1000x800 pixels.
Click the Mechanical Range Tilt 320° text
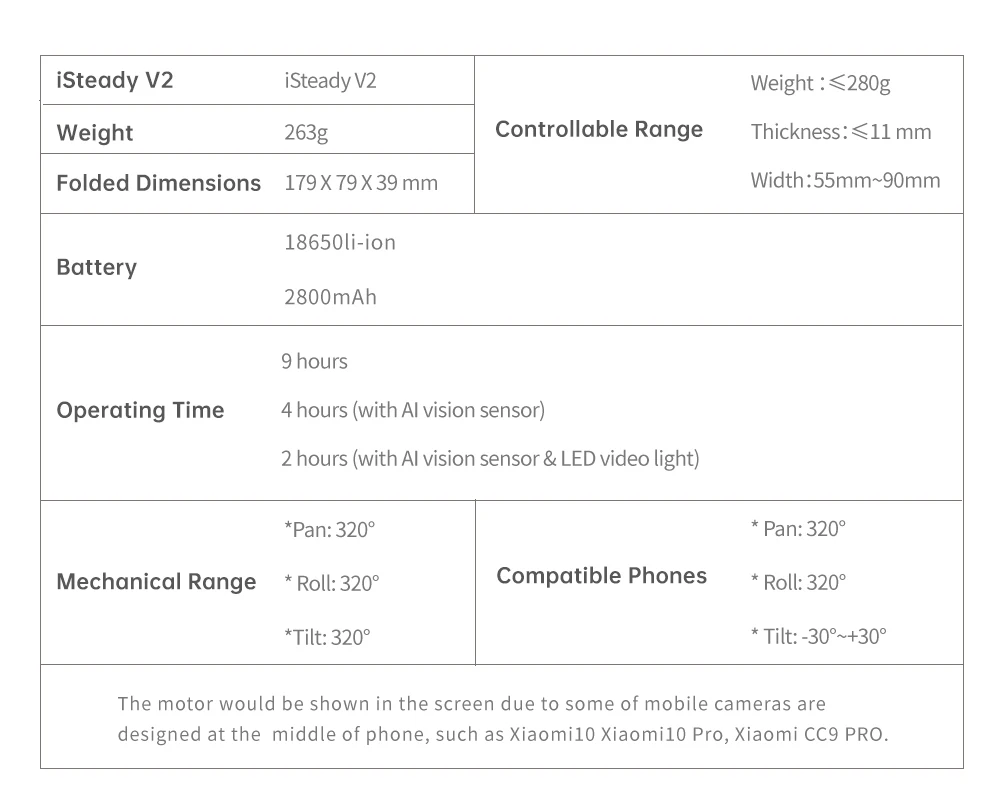click(327, 636)
